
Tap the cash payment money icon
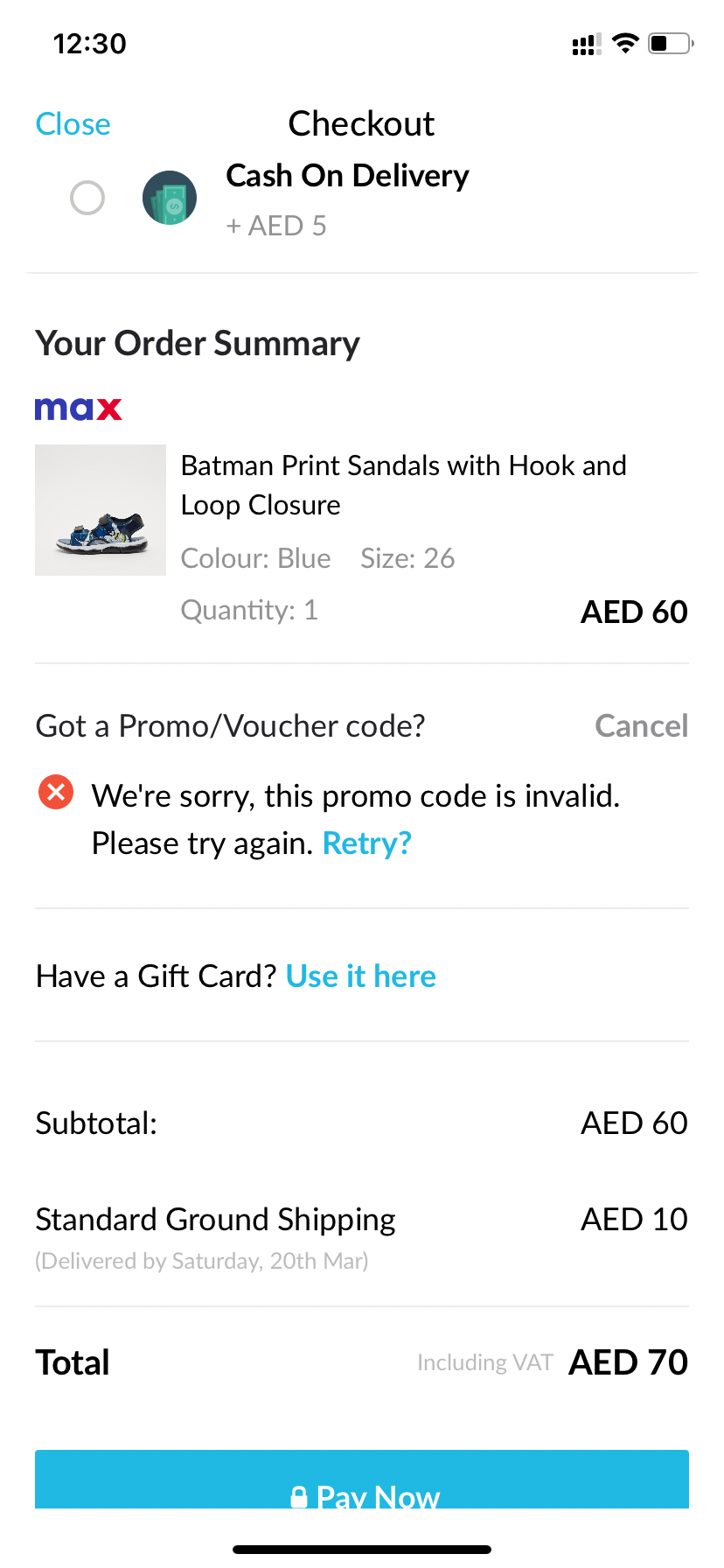point(170,198)
